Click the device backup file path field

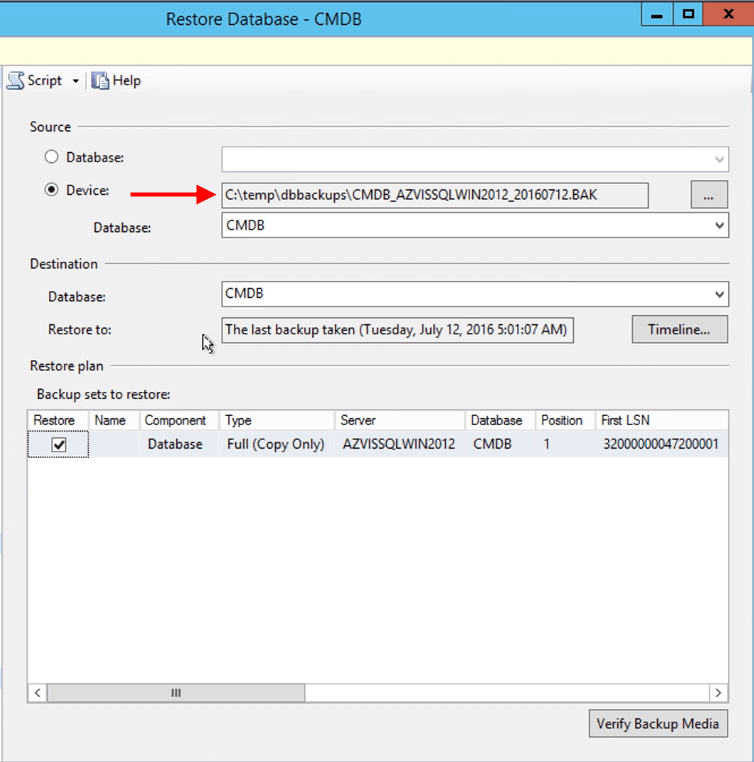point(435,195)
